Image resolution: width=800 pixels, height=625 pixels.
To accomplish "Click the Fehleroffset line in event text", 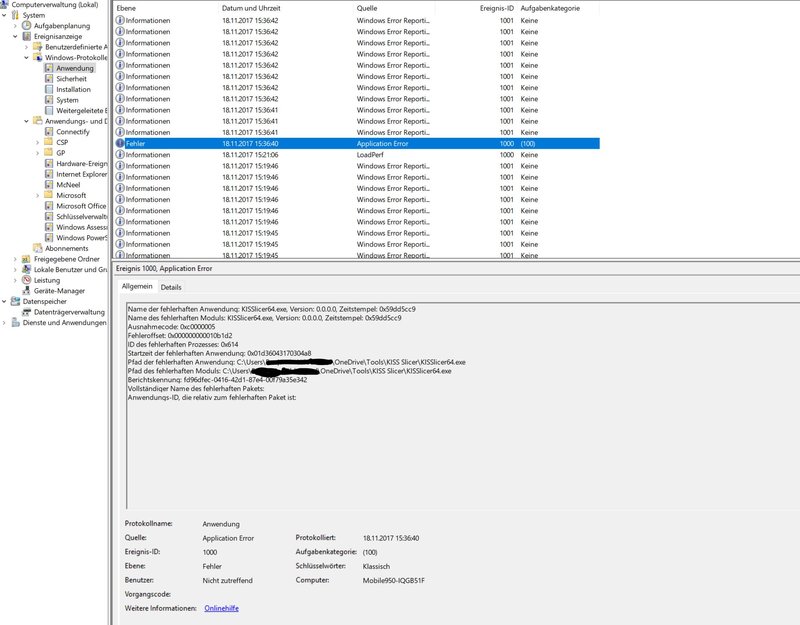I will point(180,335).
